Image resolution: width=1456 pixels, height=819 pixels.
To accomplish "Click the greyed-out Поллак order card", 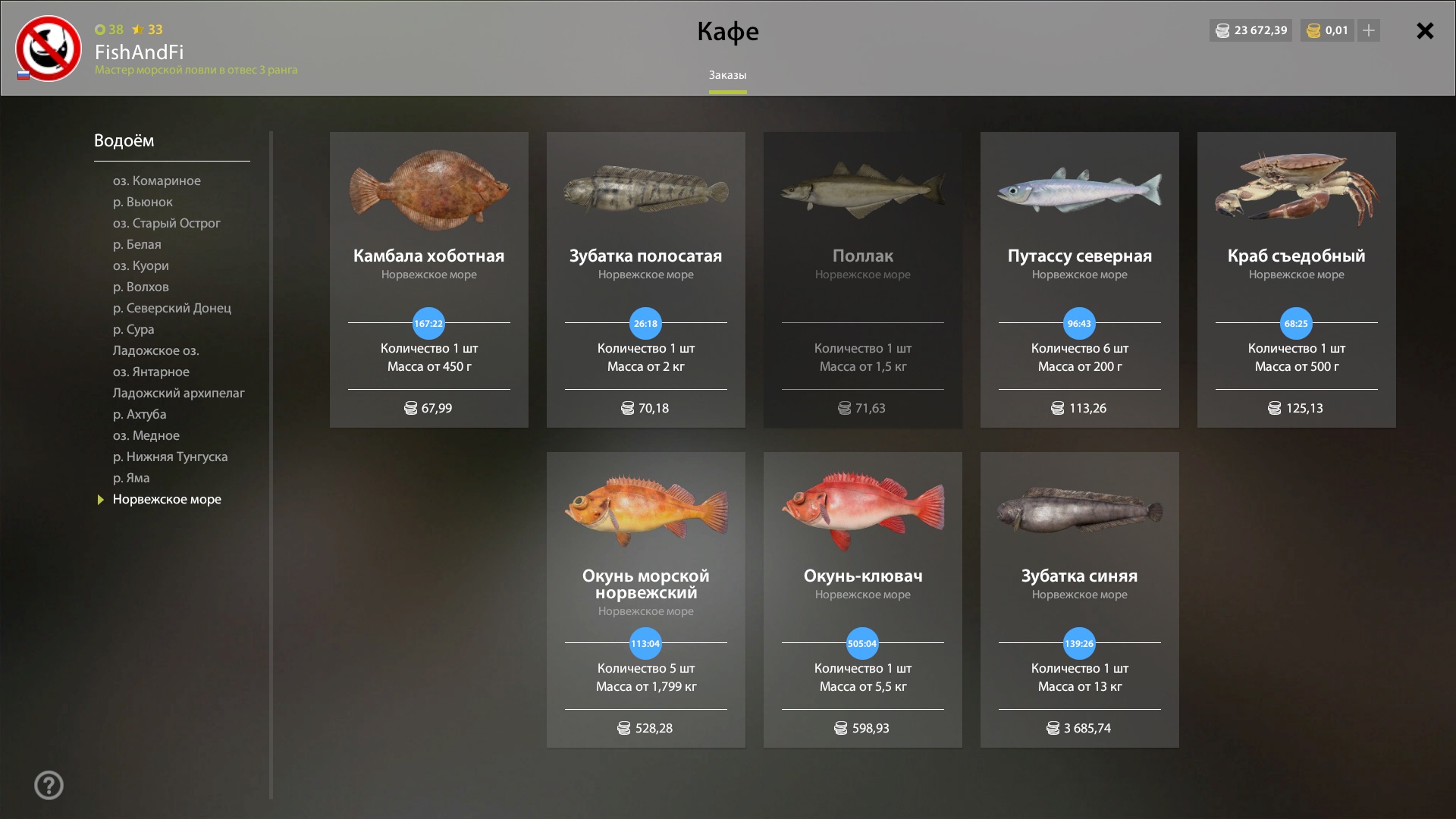I will (x=863, y=280).
